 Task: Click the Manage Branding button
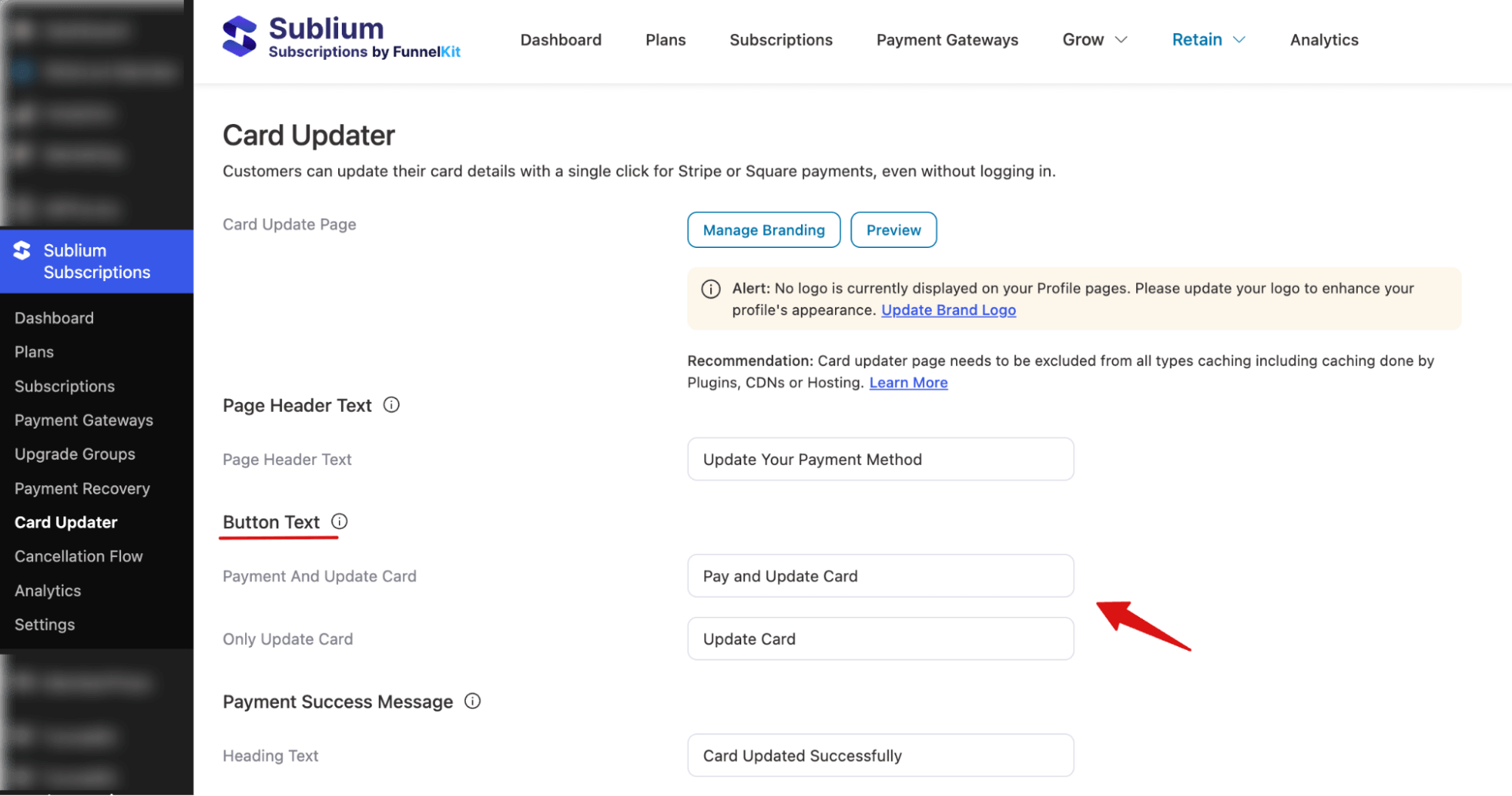763,229
